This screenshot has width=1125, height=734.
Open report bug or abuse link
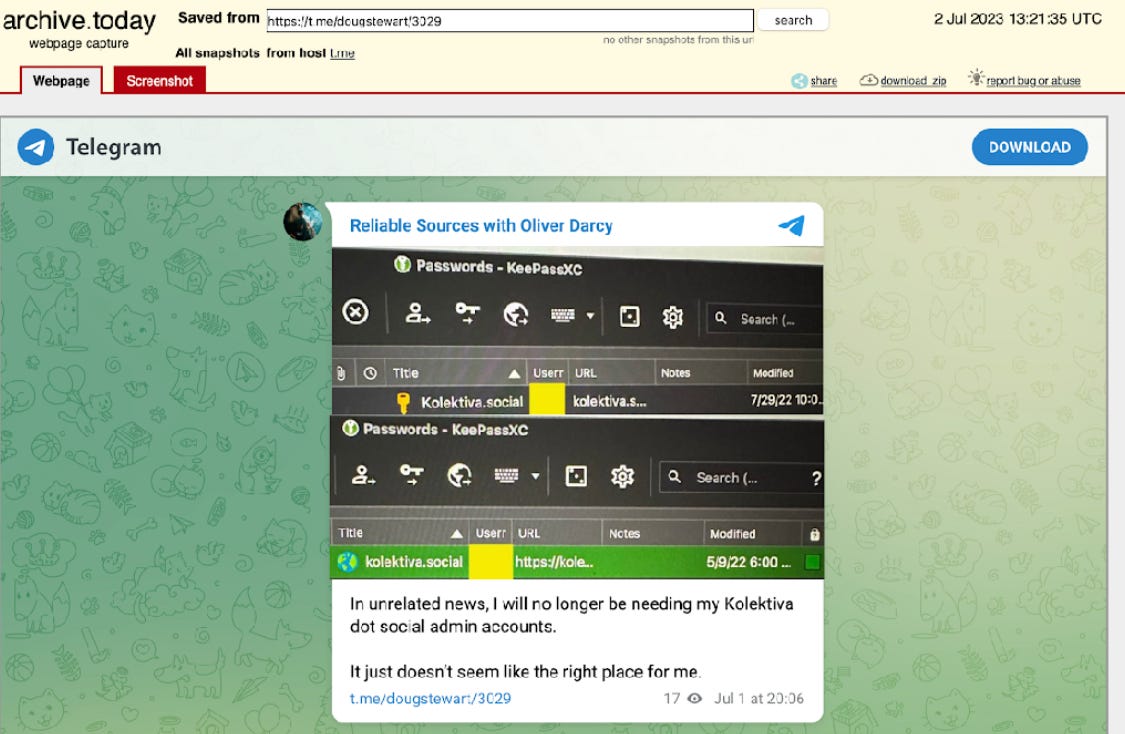(1033, 81)
